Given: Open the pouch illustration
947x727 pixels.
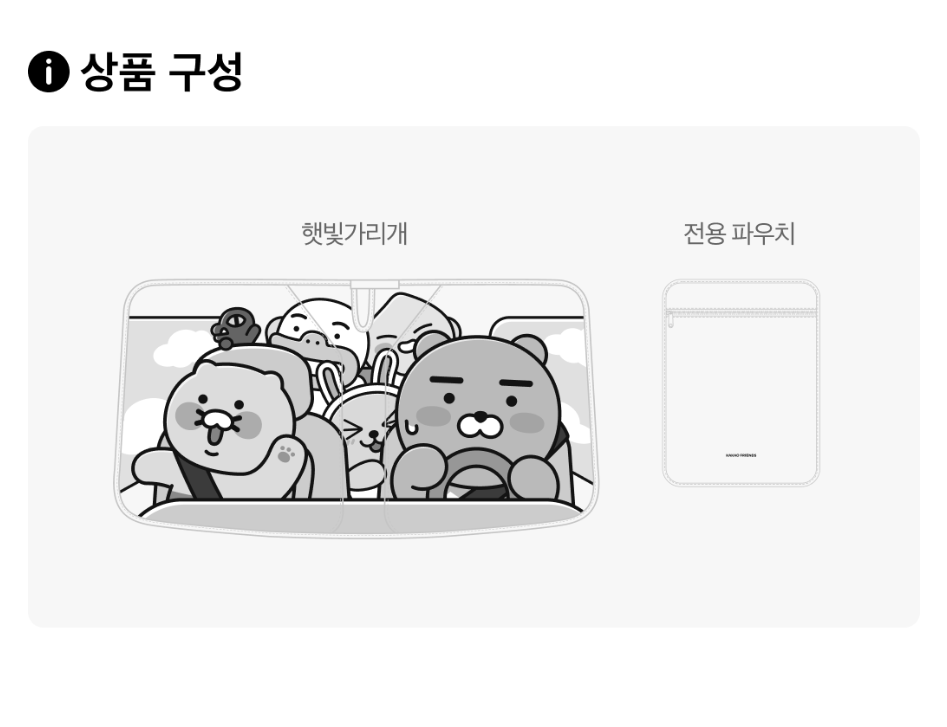Looking at the screenshot, I should coord(740,383).
